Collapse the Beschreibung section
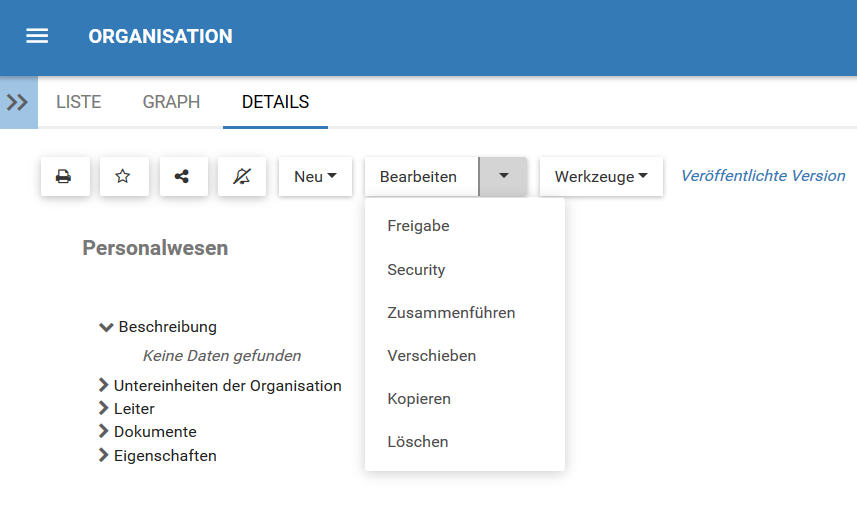This screenshot has width=857, height=506. 106,327
